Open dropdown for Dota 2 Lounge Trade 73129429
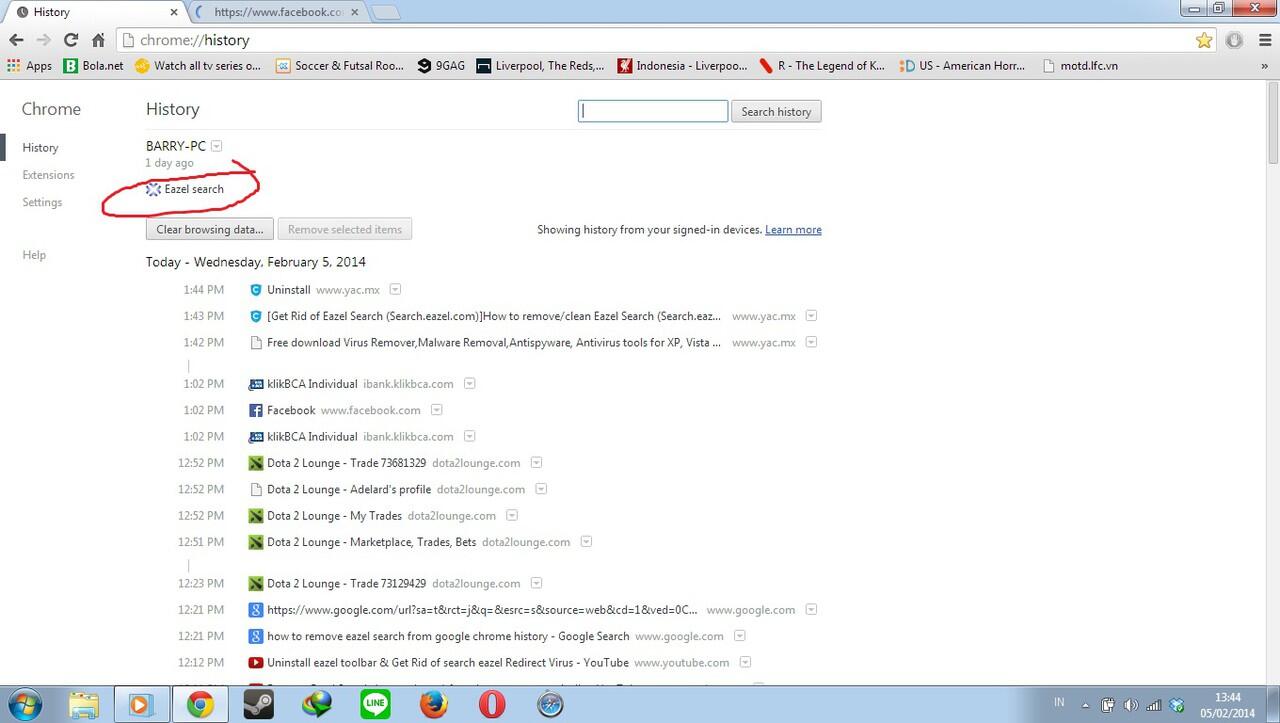 [536, 583]
